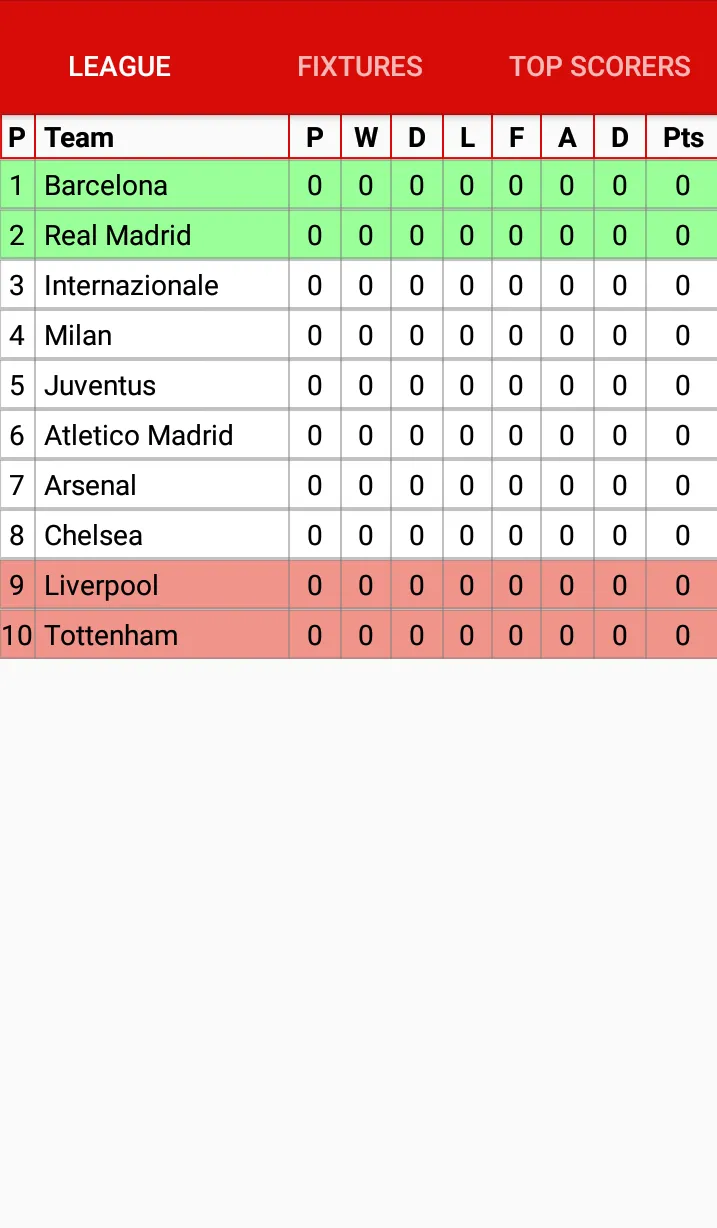Click Barcelona's Pts value cell

click(681, 185)
